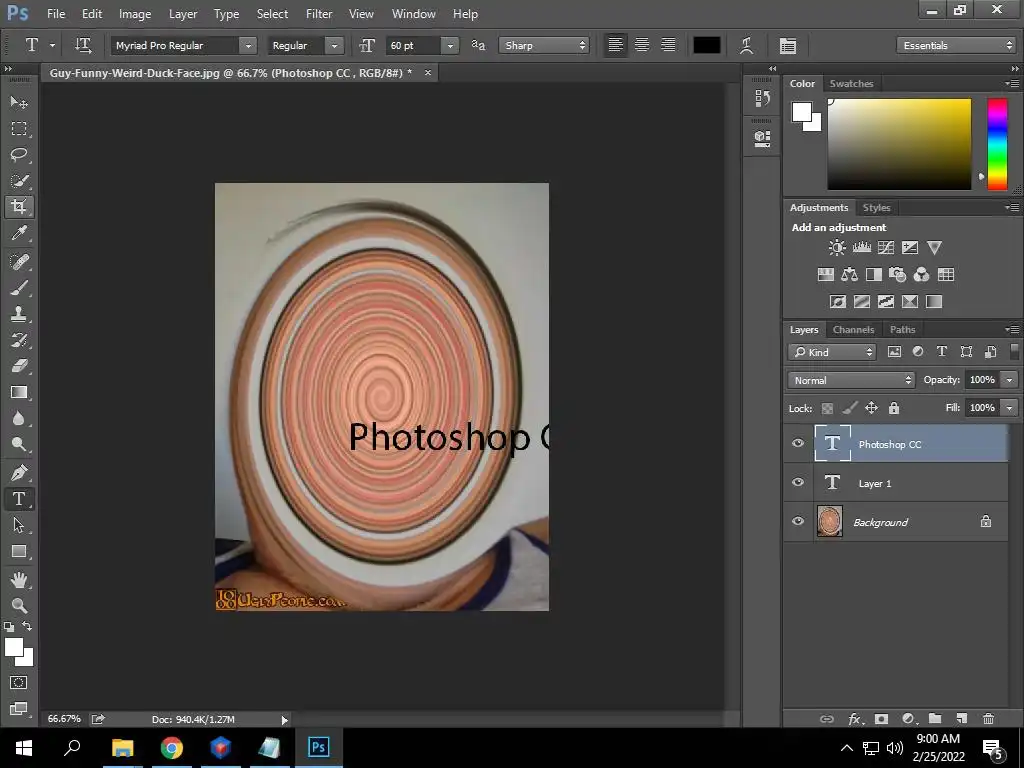Open the anti-aliasing Sharp dropdown
This screenshot has height=768, width=1024.
point(544,45)
